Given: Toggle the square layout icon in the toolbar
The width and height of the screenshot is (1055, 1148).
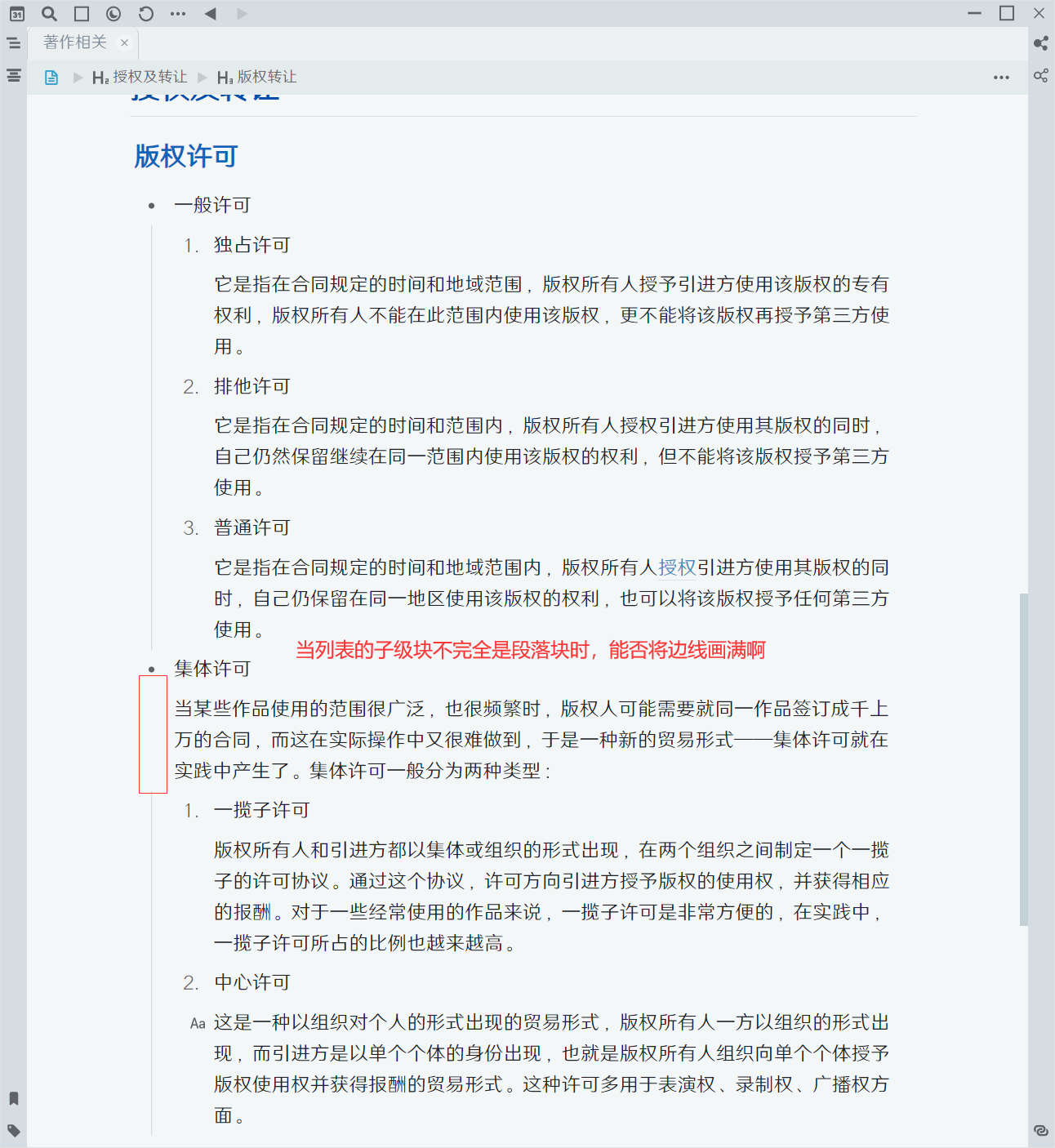Looking at the screenshot, I should (x=80, y=13).
